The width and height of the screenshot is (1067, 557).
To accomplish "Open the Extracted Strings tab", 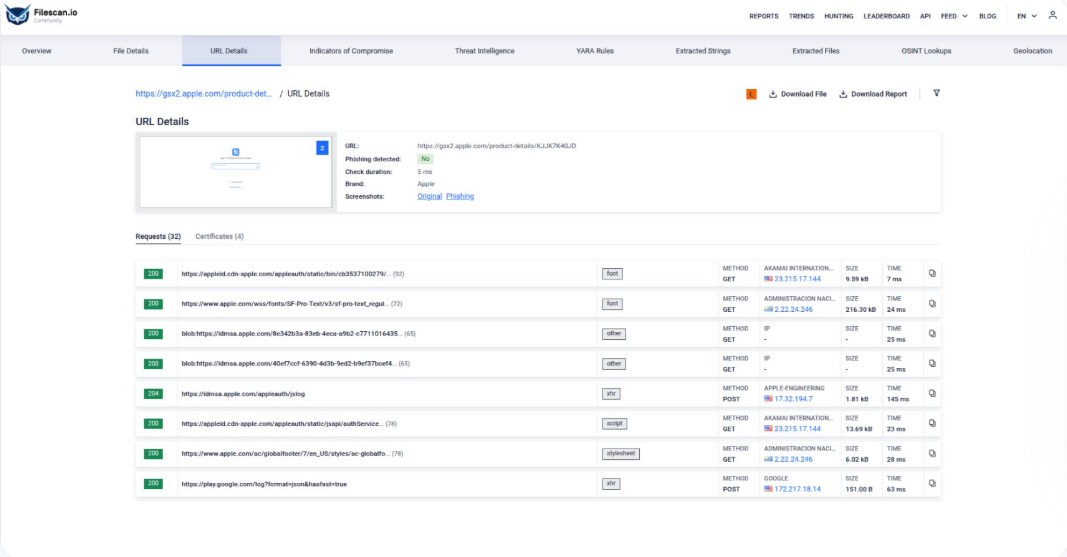I will (x=703, y=51).
